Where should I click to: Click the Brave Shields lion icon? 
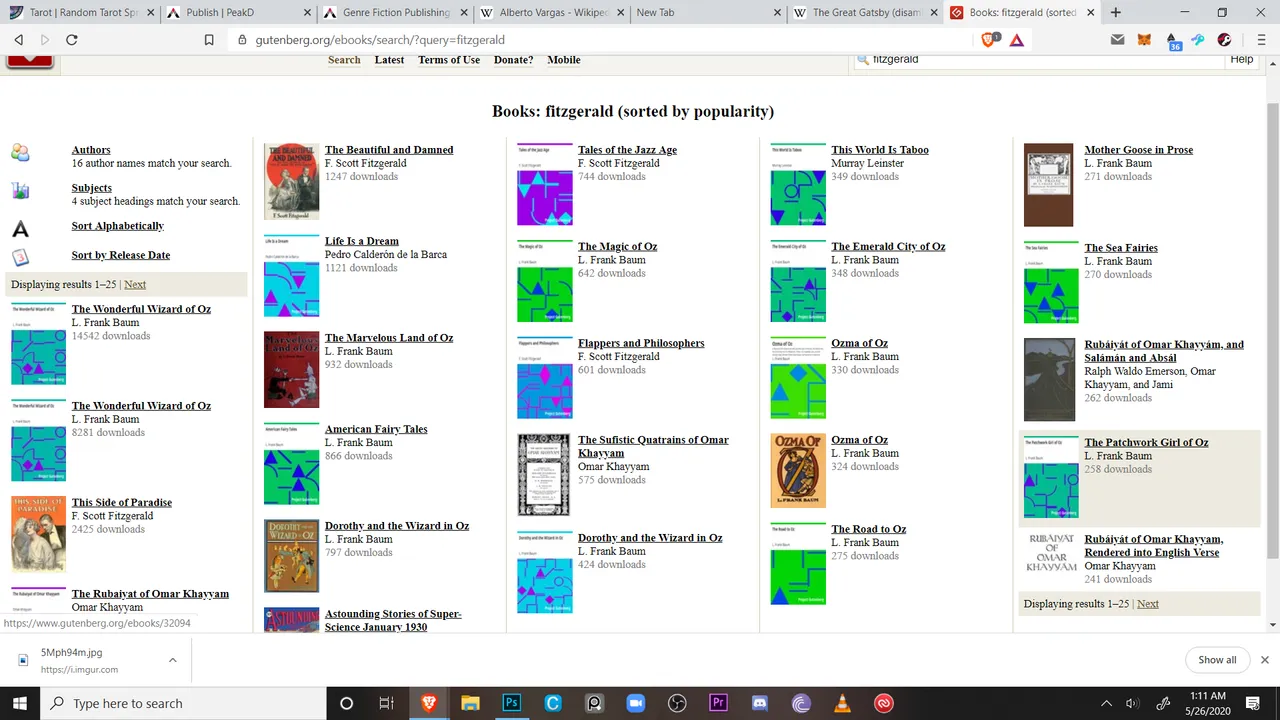pos(989,40)
